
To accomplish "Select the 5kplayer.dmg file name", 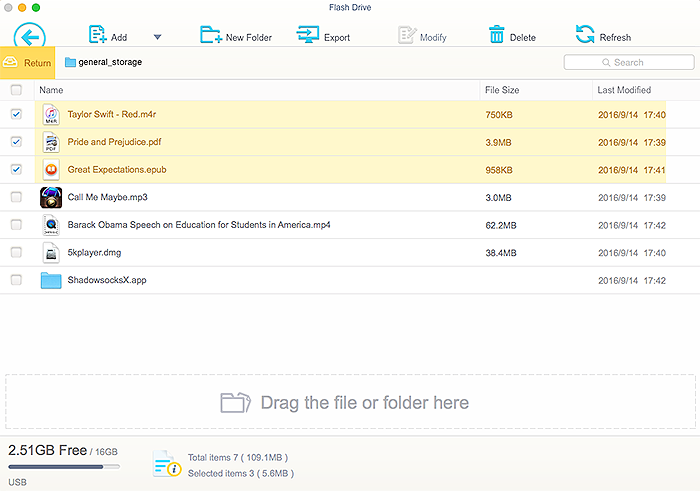I will (94, 253).
